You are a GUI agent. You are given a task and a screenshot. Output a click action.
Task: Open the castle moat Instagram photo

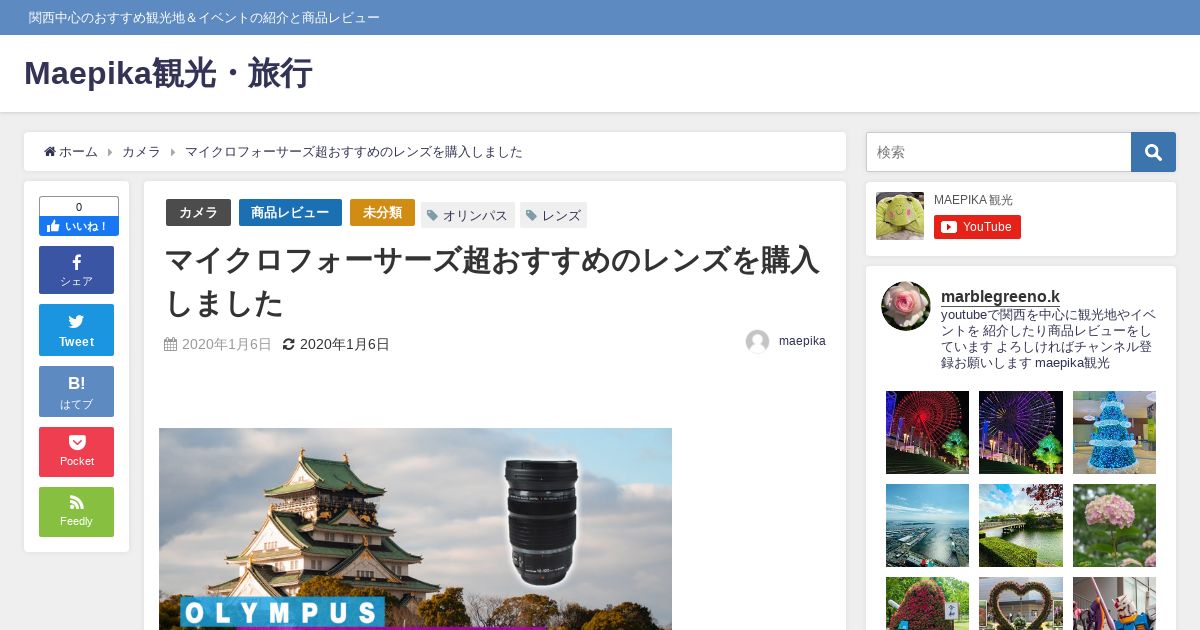pos(1021,525)
